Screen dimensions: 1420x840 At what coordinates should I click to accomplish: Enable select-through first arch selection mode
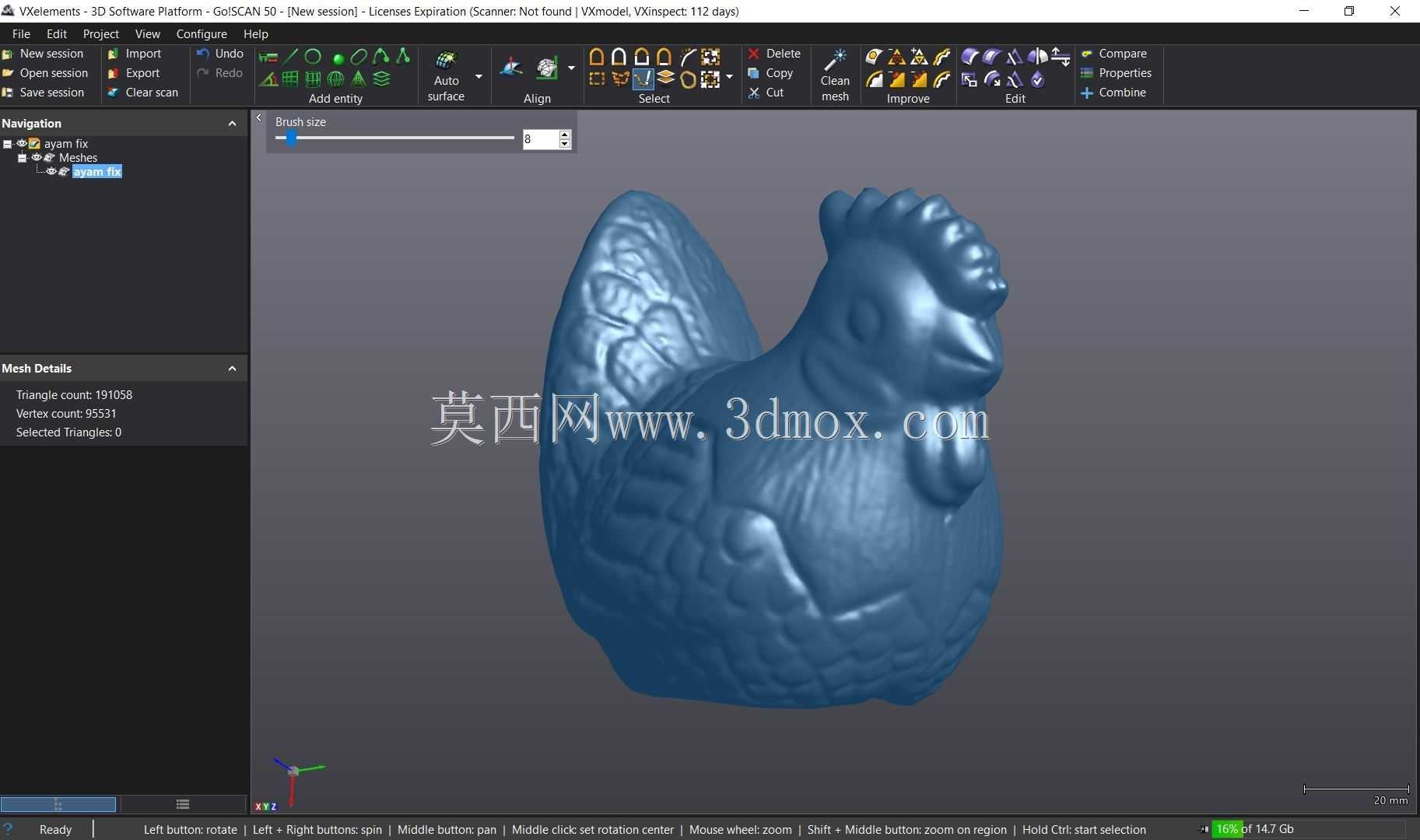(x=597, y=57)
